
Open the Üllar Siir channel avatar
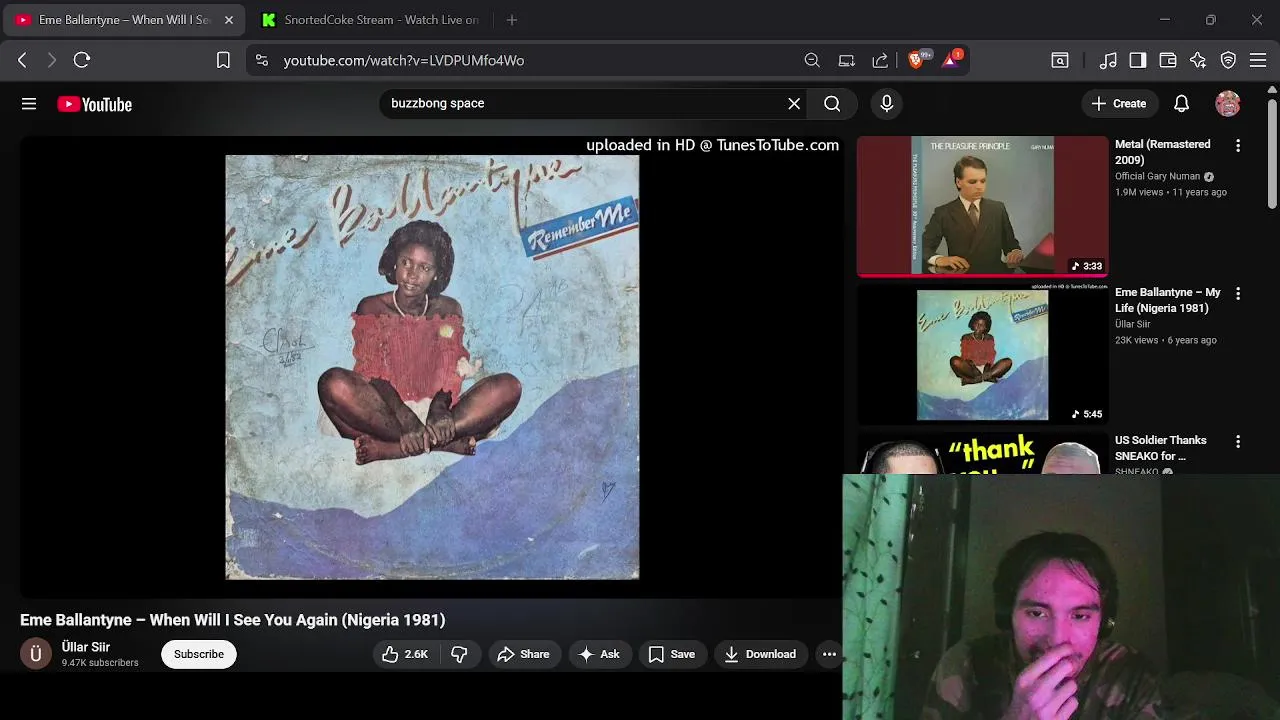pos(36,654)
